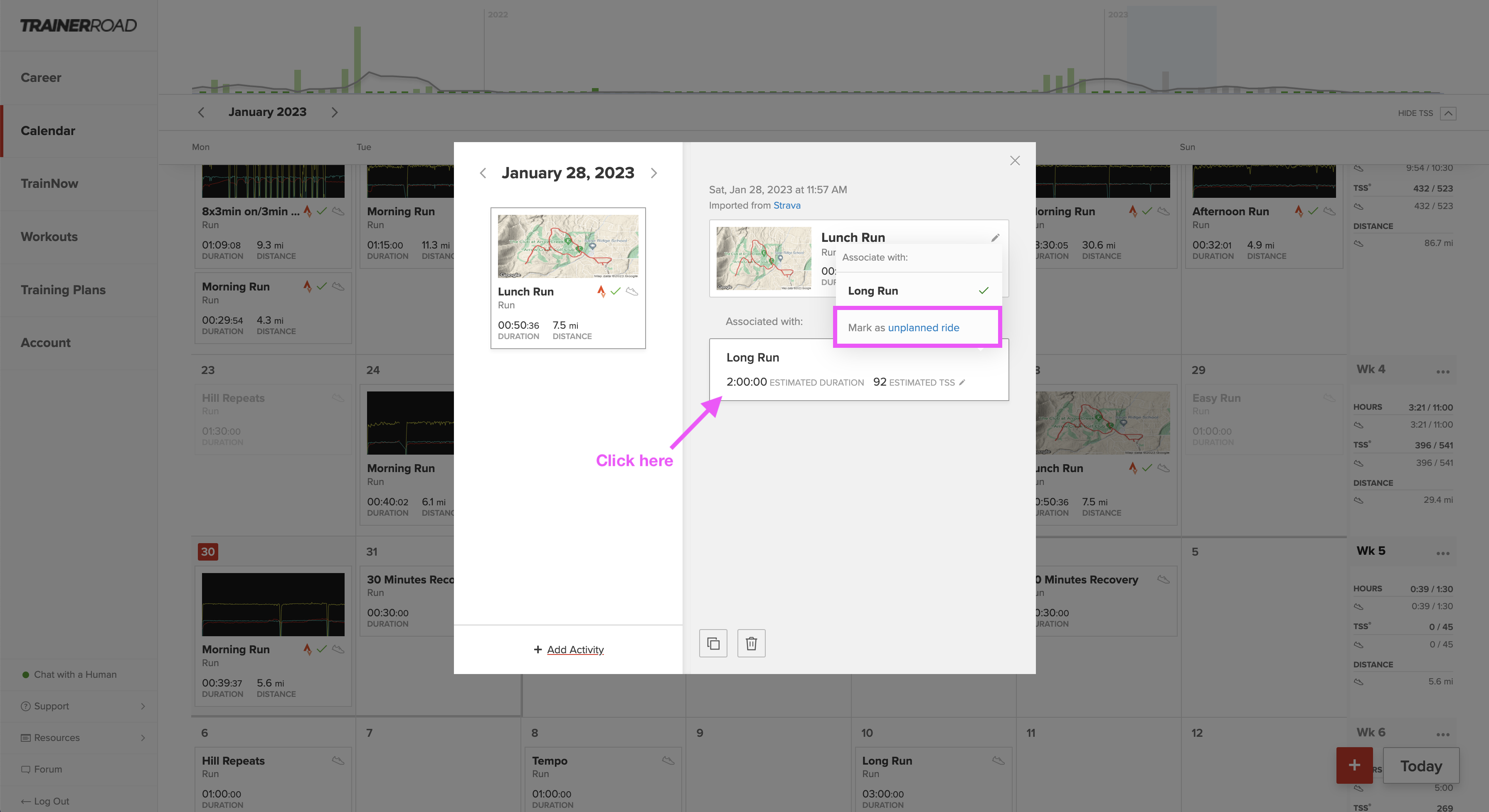
Task: Open the TrainNow sidebar tab
Action: [79, 183]
